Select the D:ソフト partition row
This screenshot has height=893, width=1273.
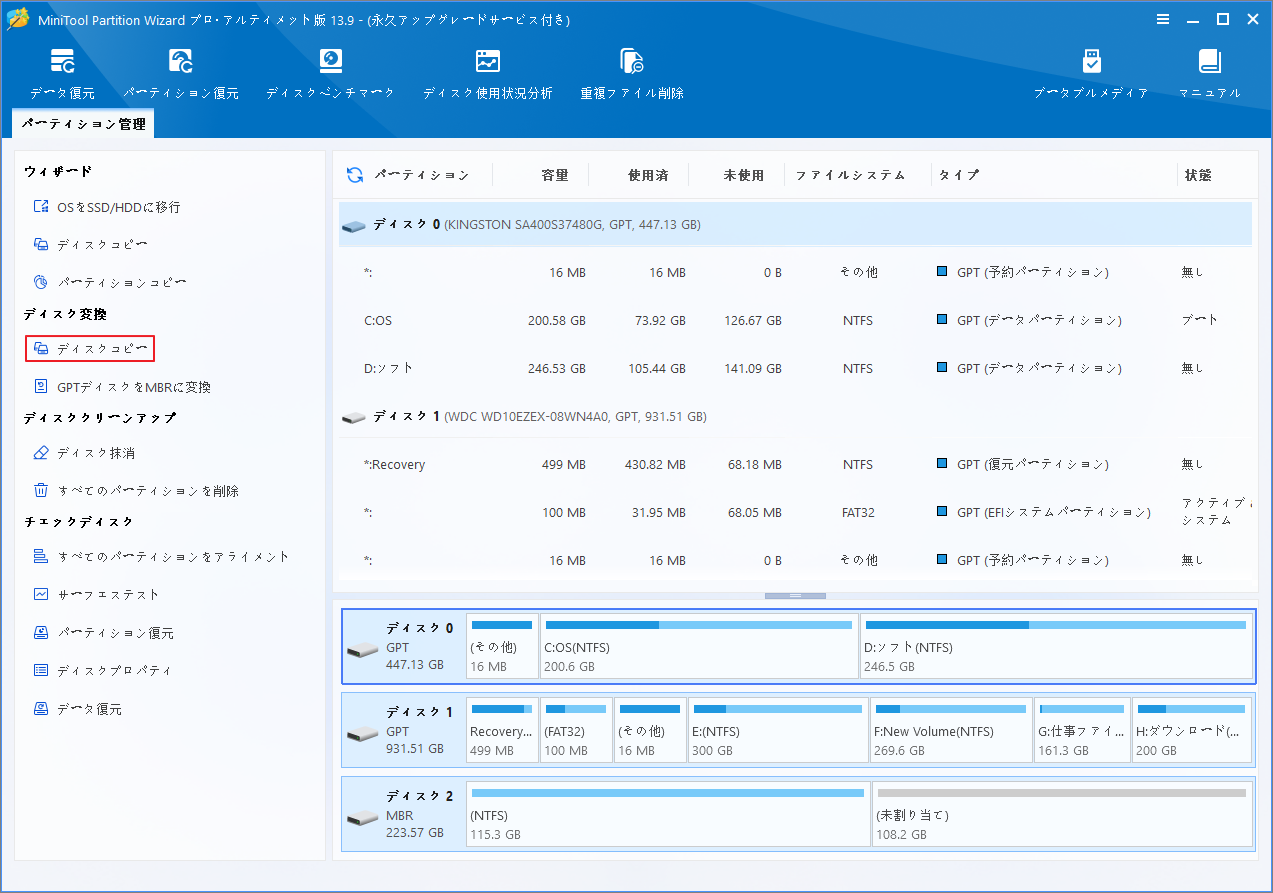[795, 369]
